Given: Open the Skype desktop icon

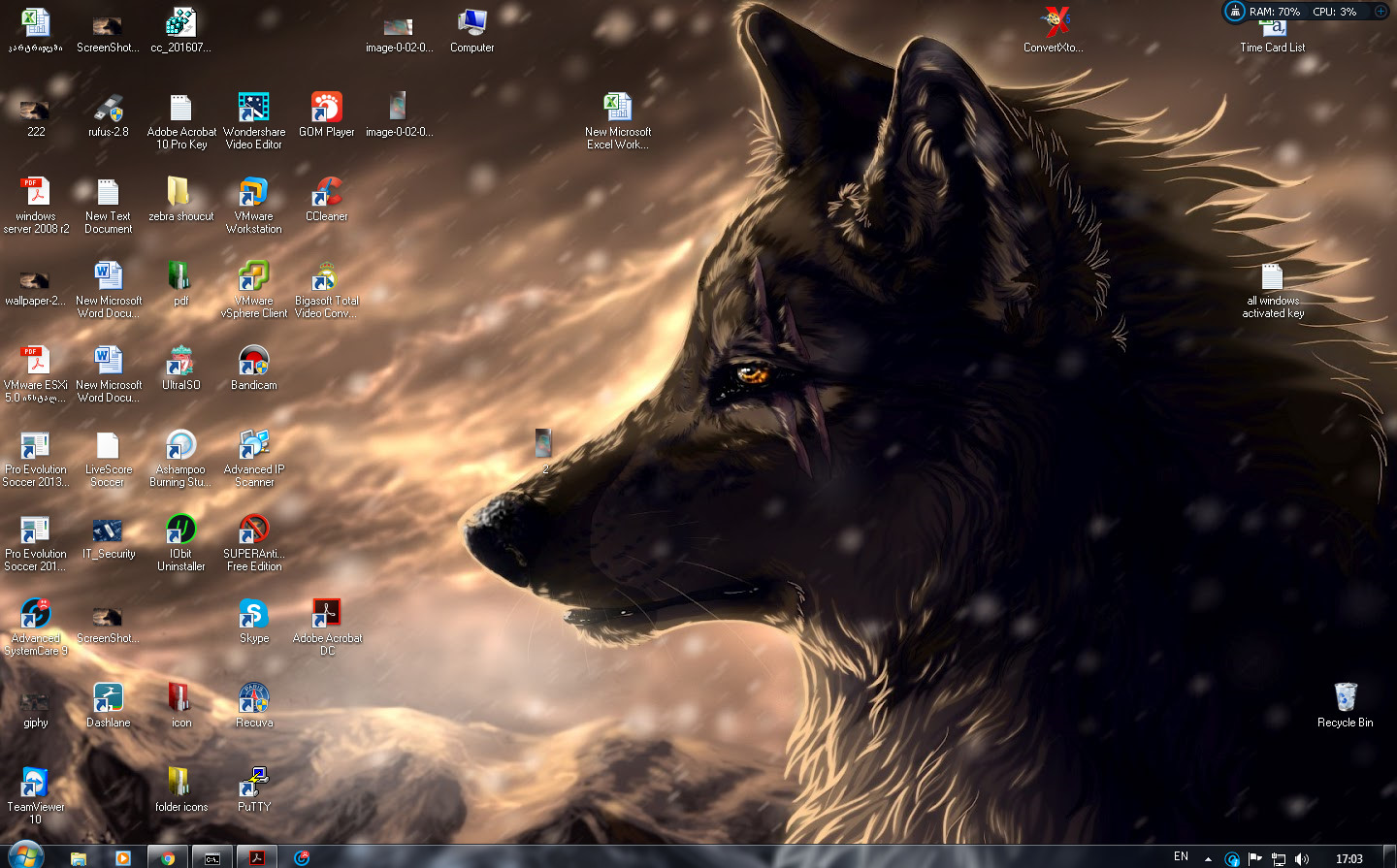Looking at the screenshot, I should [x=254, y=615].
